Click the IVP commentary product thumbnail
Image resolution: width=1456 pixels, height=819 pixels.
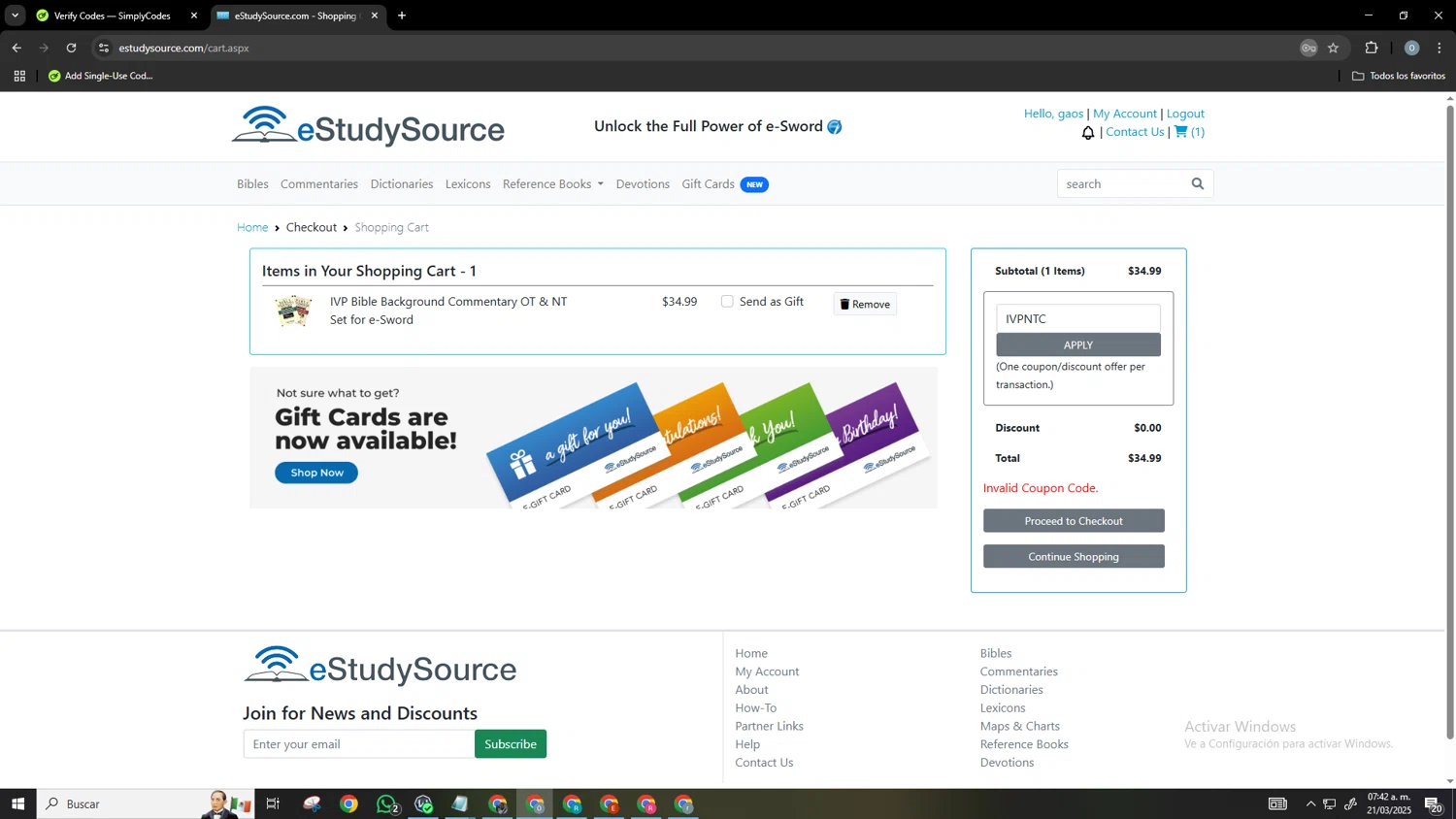click(292, 311)
